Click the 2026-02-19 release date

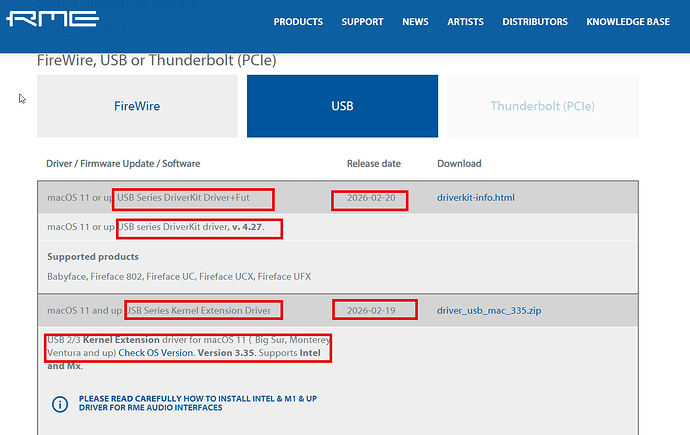(x=374, y=311)
